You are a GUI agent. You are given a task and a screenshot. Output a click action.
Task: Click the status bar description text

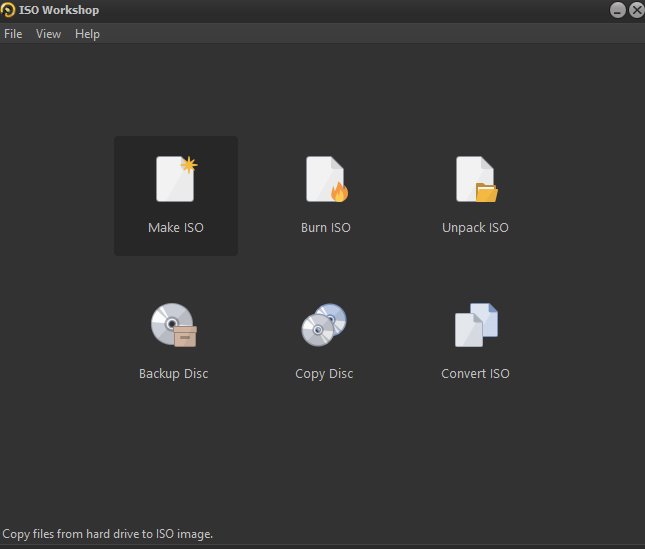pyautogui.click(x=107, y=535)
